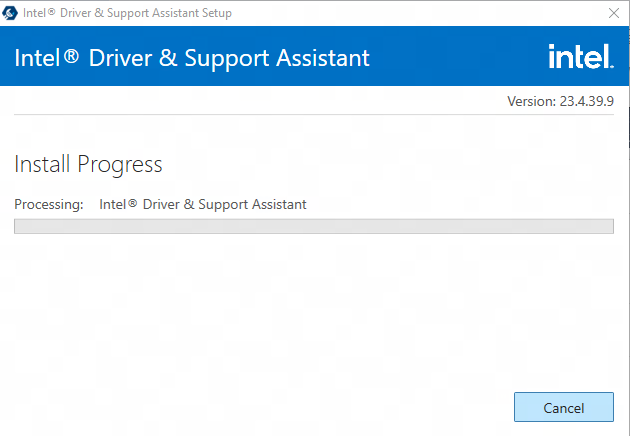The image size is (630, 436).
Task: Close the Setup window
Action: coord(614,13)
